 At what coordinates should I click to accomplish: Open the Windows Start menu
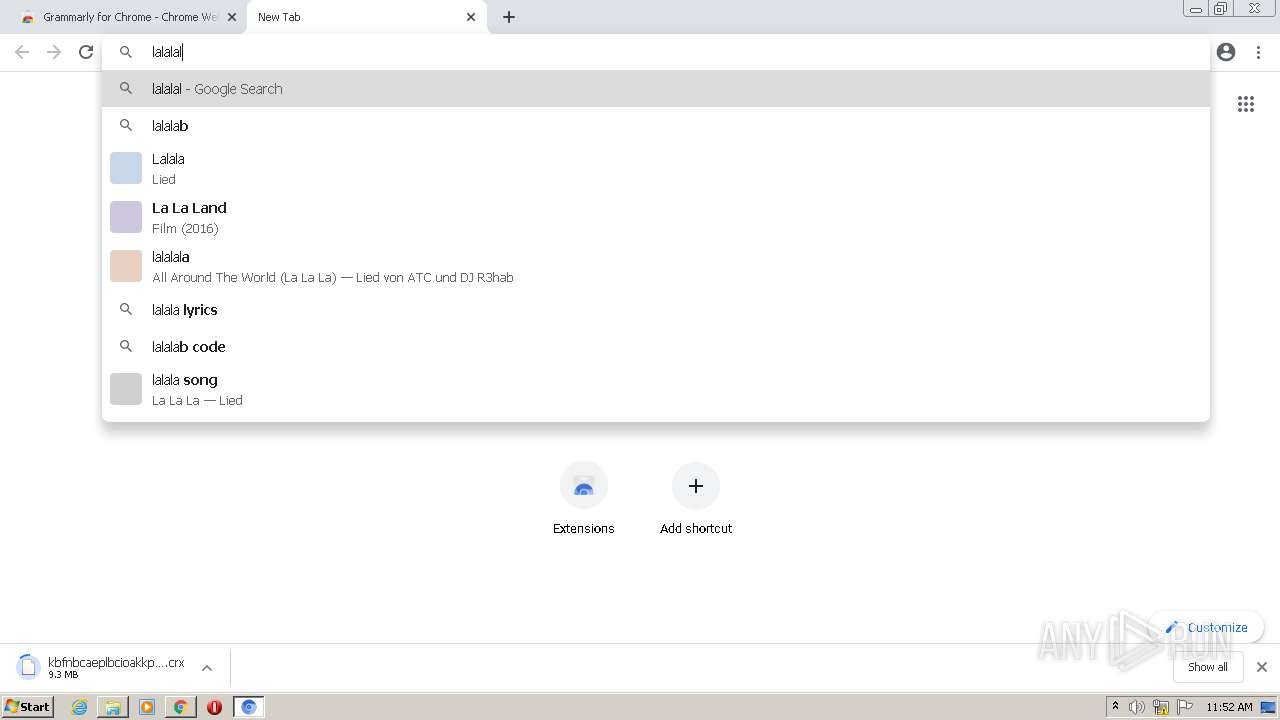[28, 706]
